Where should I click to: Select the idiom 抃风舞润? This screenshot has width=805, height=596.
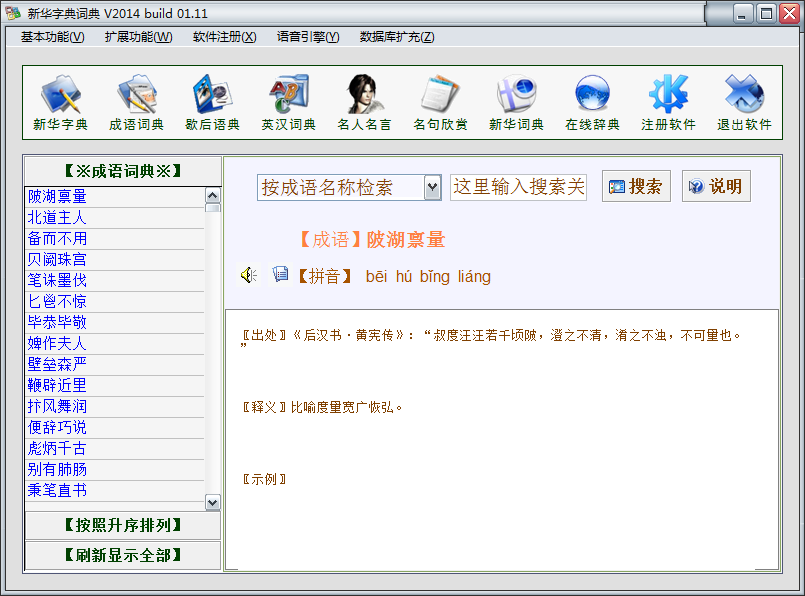(114, 407)
